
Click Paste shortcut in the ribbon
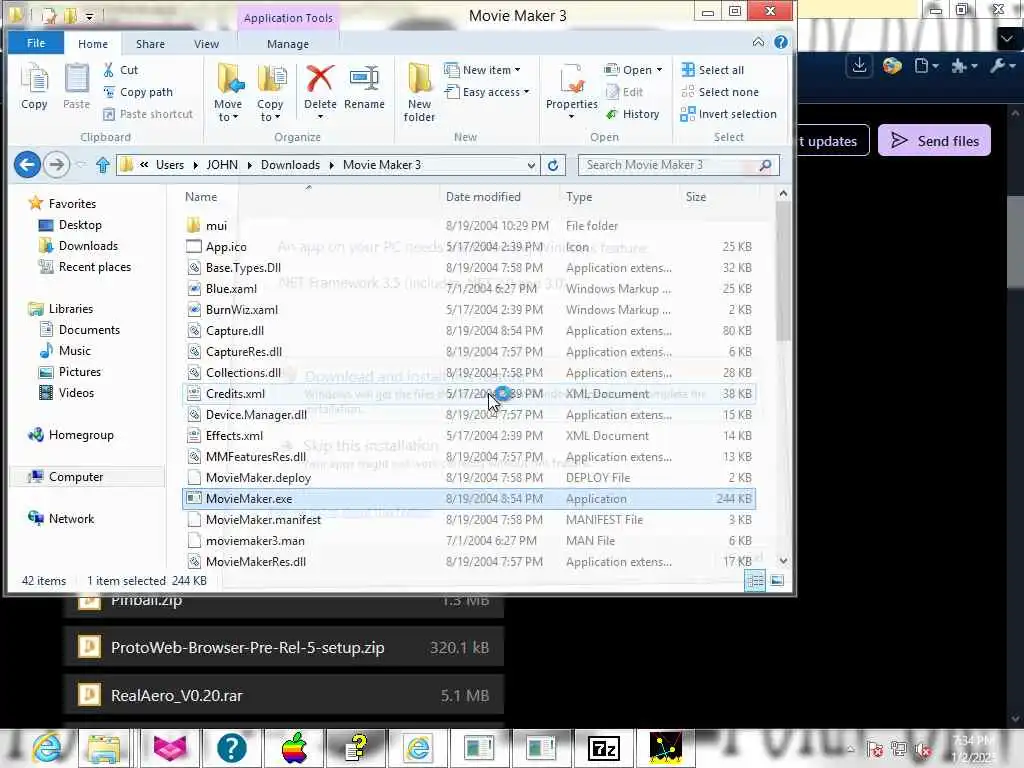[x=148, y=114]
